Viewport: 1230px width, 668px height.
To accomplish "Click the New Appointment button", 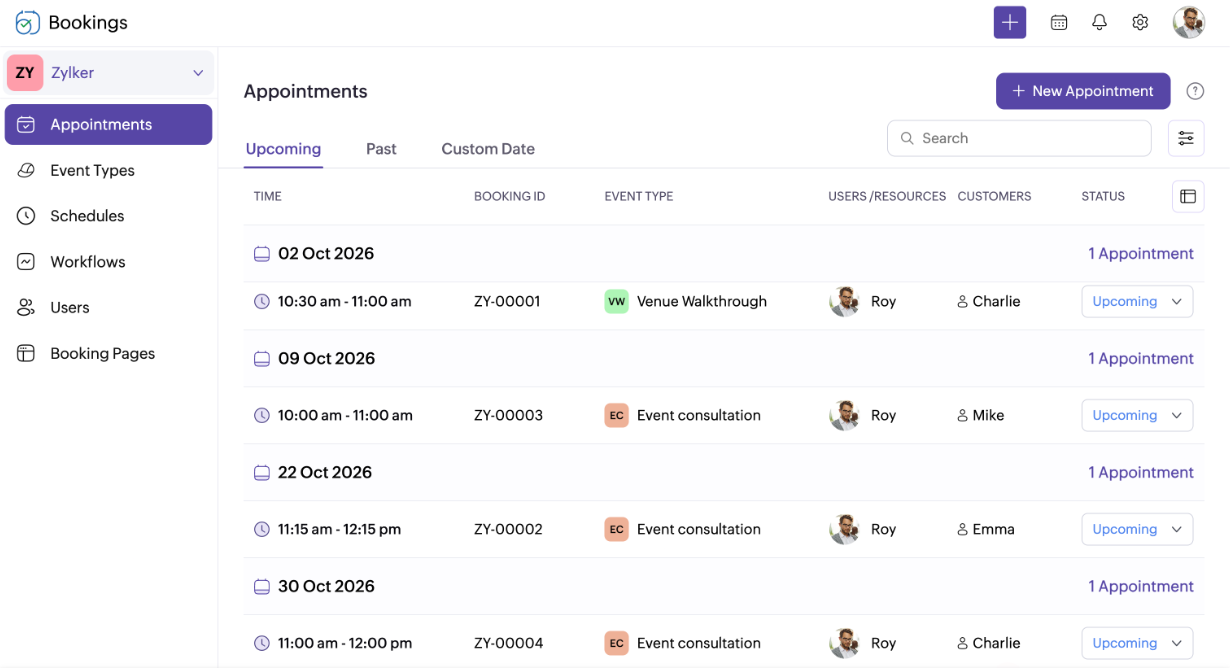I will (x=1083, y=91).
